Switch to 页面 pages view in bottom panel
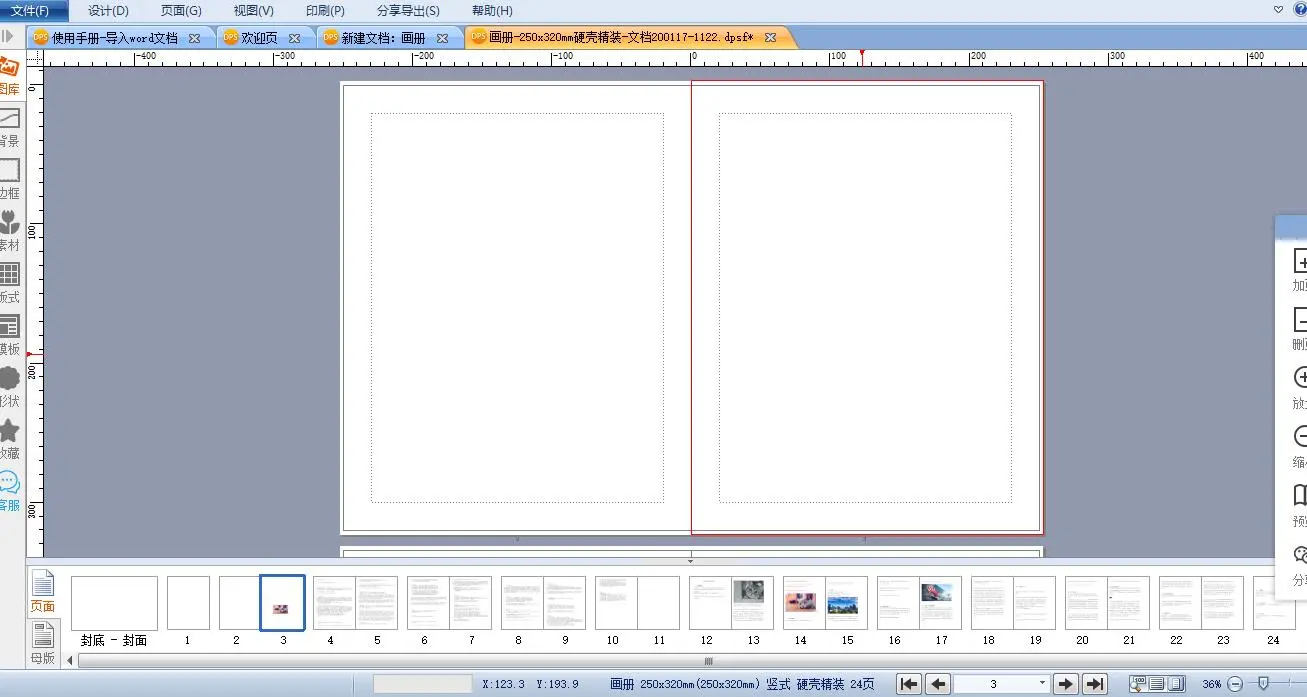This screenshot has width=1307, height=697. (42, 591)
